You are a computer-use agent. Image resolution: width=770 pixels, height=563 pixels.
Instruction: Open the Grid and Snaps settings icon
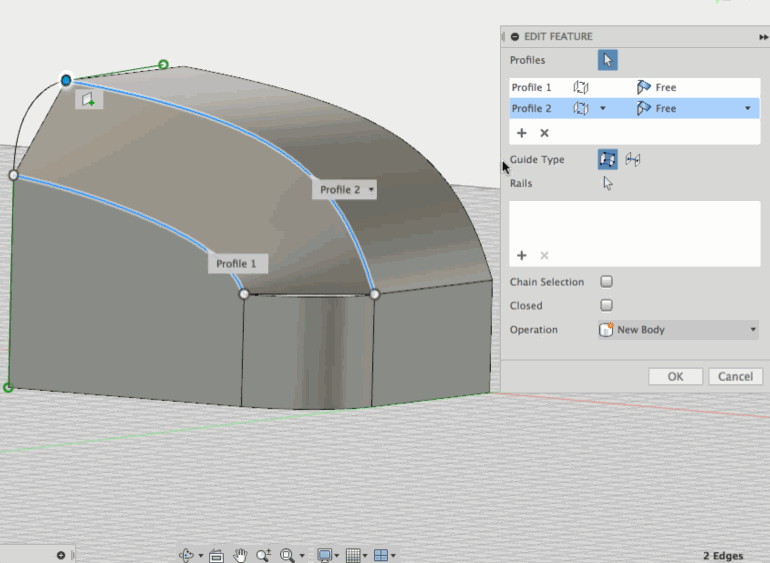352,555
